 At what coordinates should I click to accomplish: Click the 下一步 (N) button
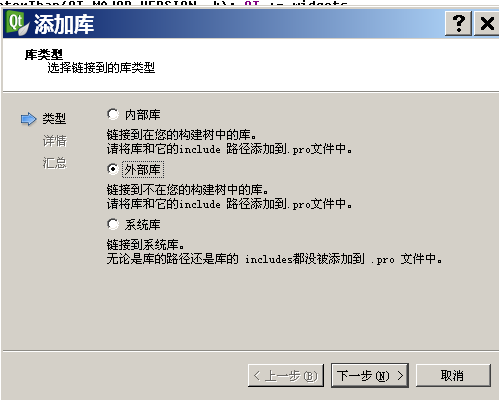point(370,376)
